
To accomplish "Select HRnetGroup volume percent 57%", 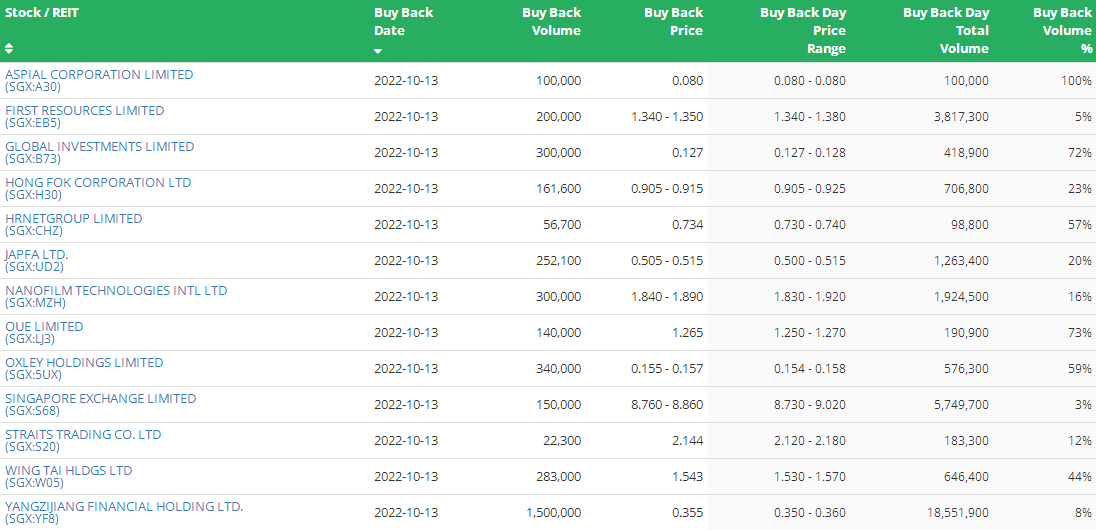I will (1082, 224).
